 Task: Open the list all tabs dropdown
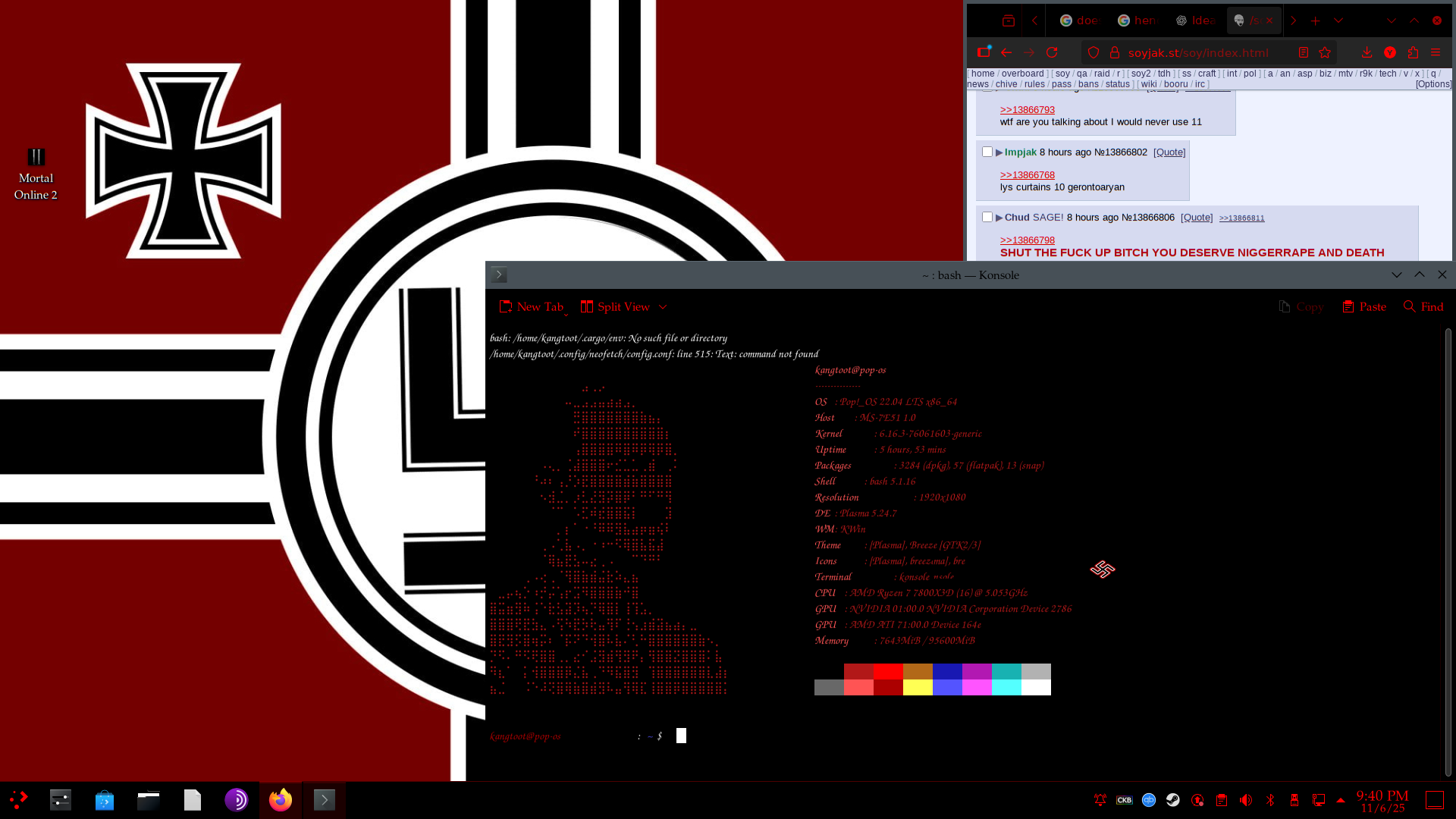click(x=1338, y=20)
